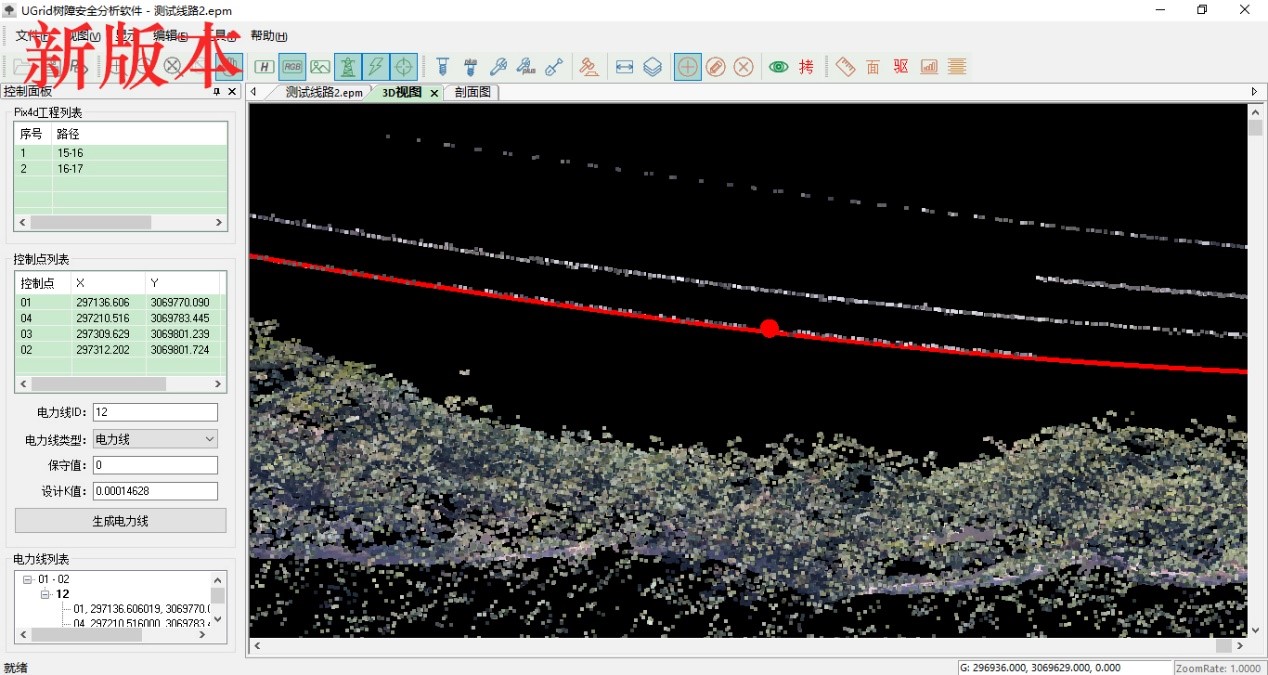The height and width of the screenshot is (675, 1268).
Task: Select the ruler measurement tool
Action: point(846,67)
